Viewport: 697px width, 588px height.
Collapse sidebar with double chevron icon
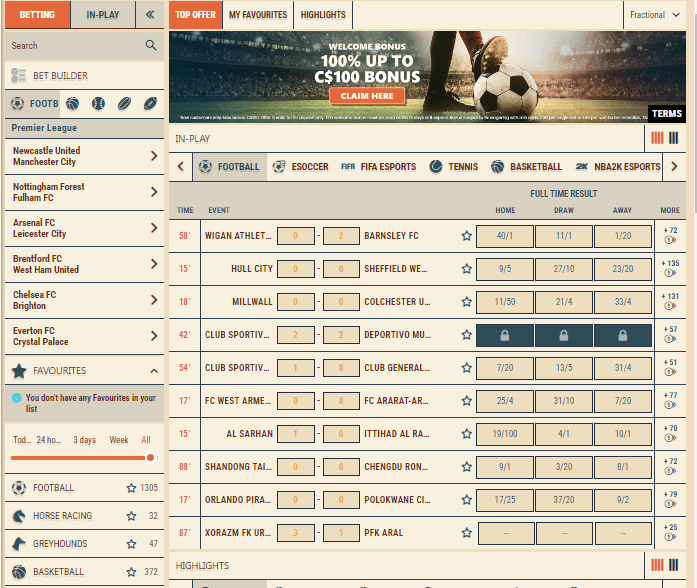coord(150,15)
